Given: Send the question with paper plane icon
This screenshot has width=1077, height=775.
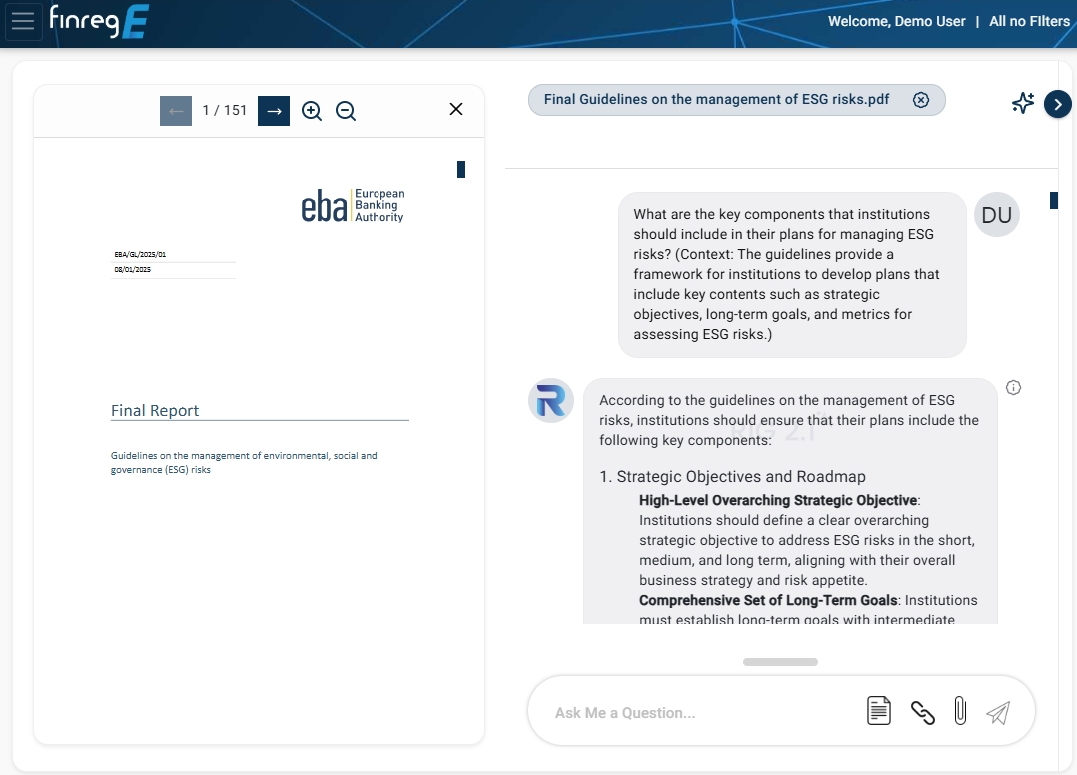Looking at the screenshot, I should click(998, 712).
